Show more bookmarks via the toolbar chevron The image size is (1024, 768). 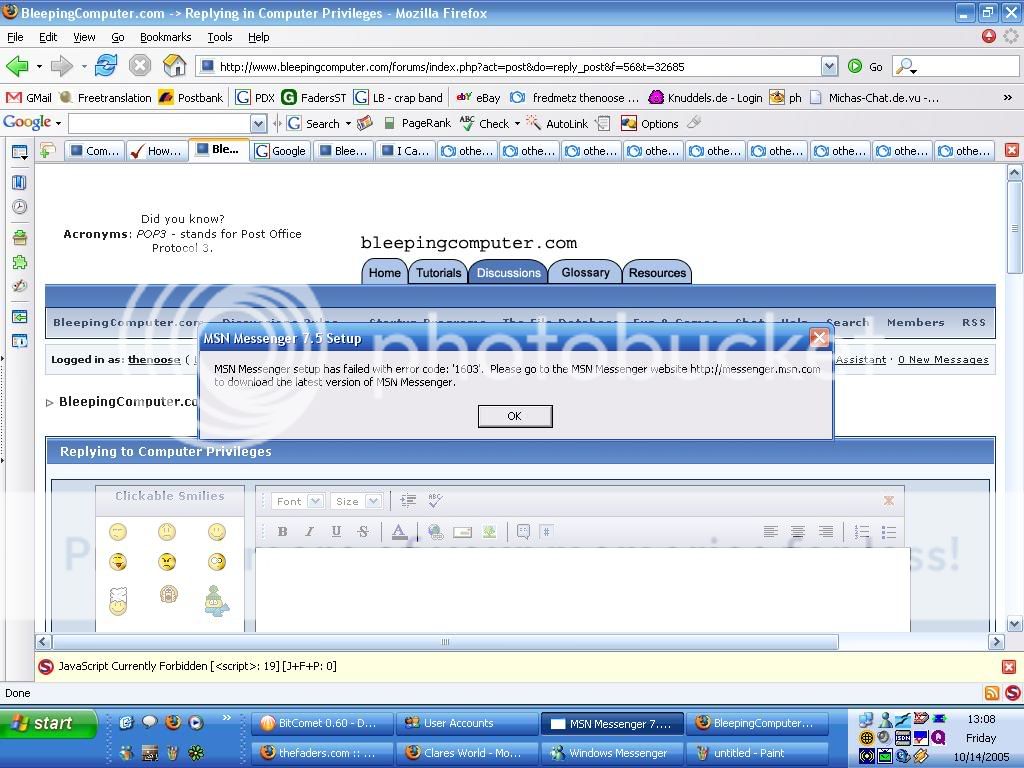1008,97
